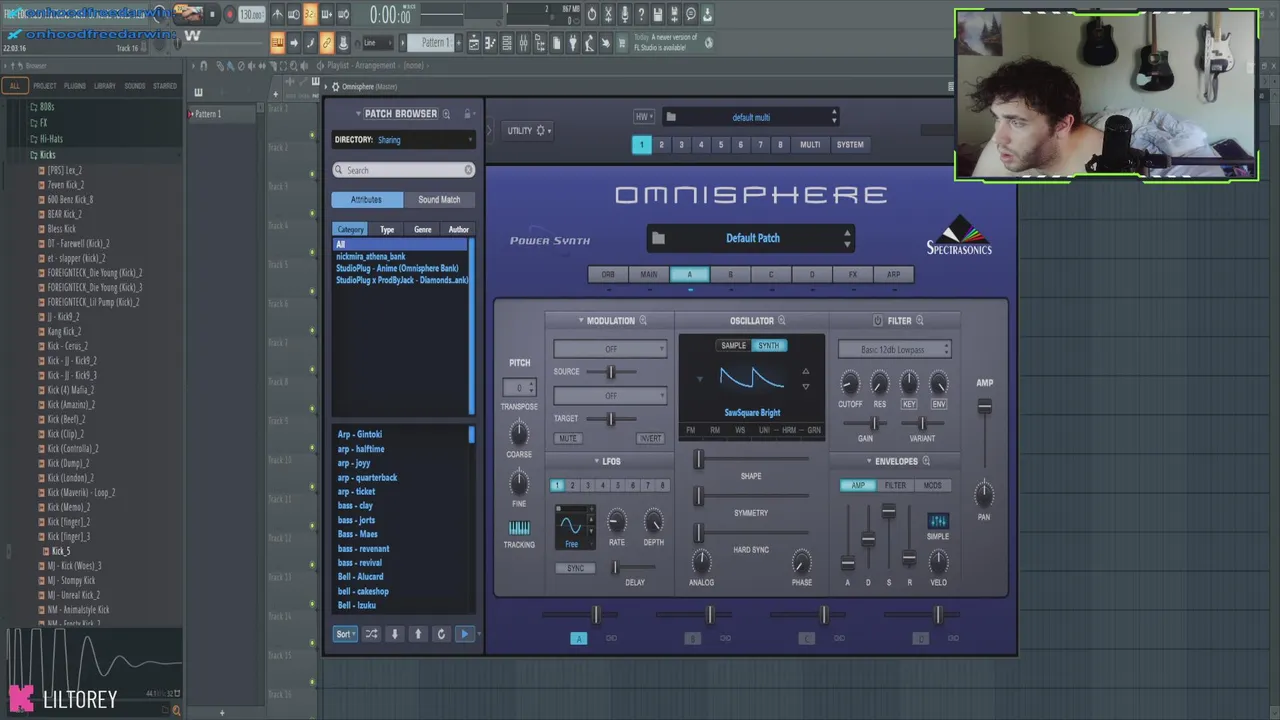This screenshot has width=1280, height=720.
Task: Clear the patch search field
Action: 468,170
